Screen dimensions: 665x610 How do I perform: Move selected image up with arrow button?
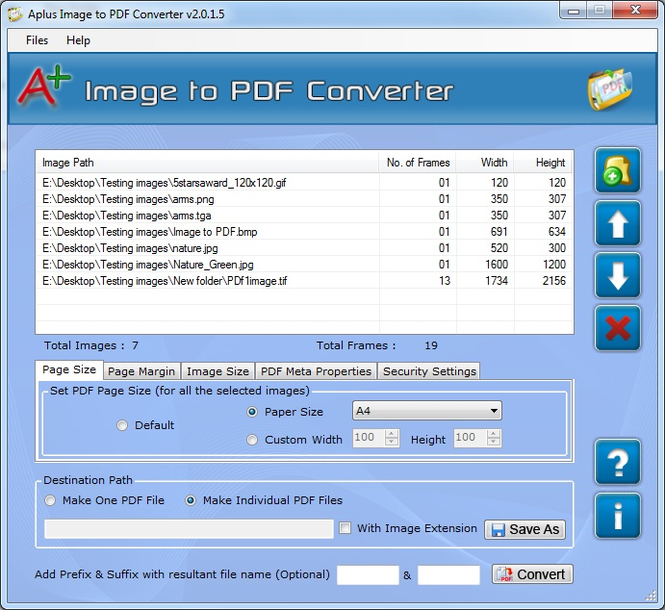click(x=618, y=224)
